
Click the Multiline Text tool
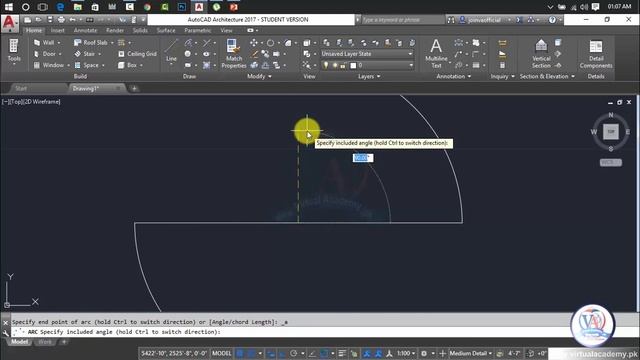[436, 53]
